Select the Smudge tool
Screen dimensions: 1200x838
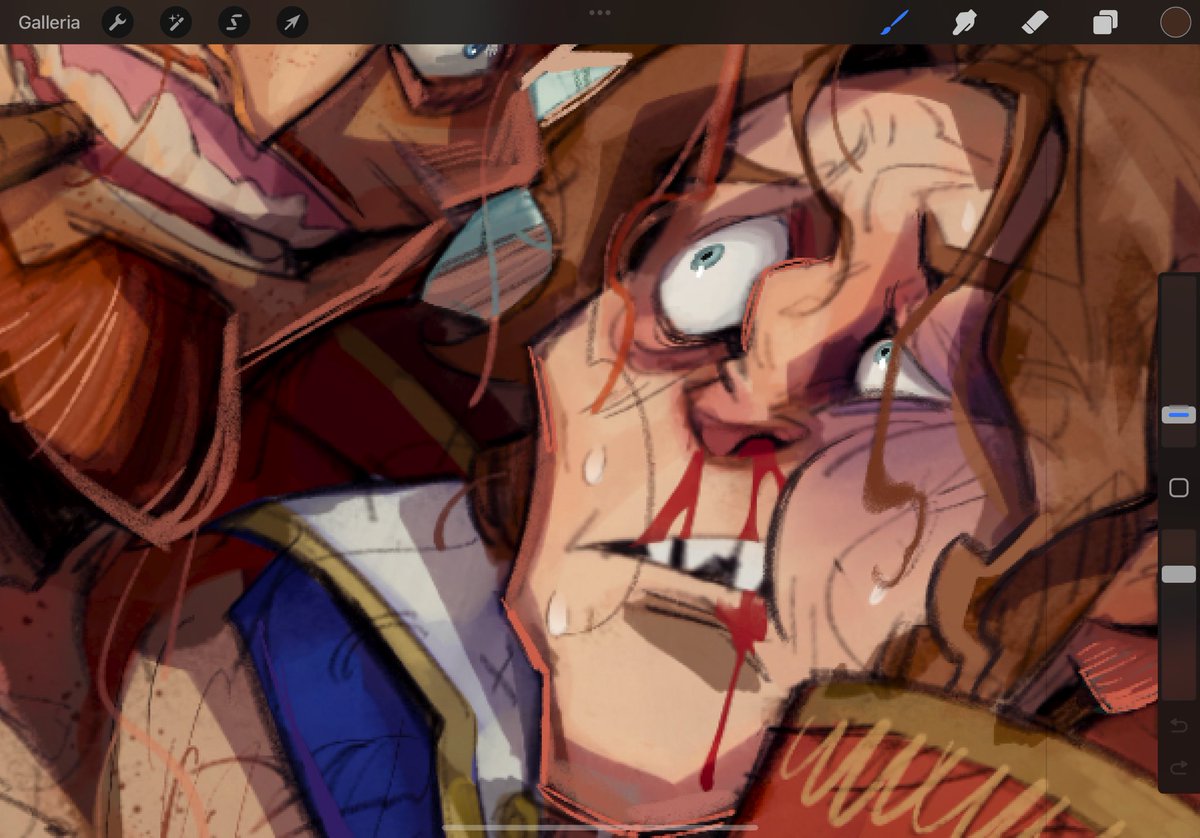click(x=964, y=22)
